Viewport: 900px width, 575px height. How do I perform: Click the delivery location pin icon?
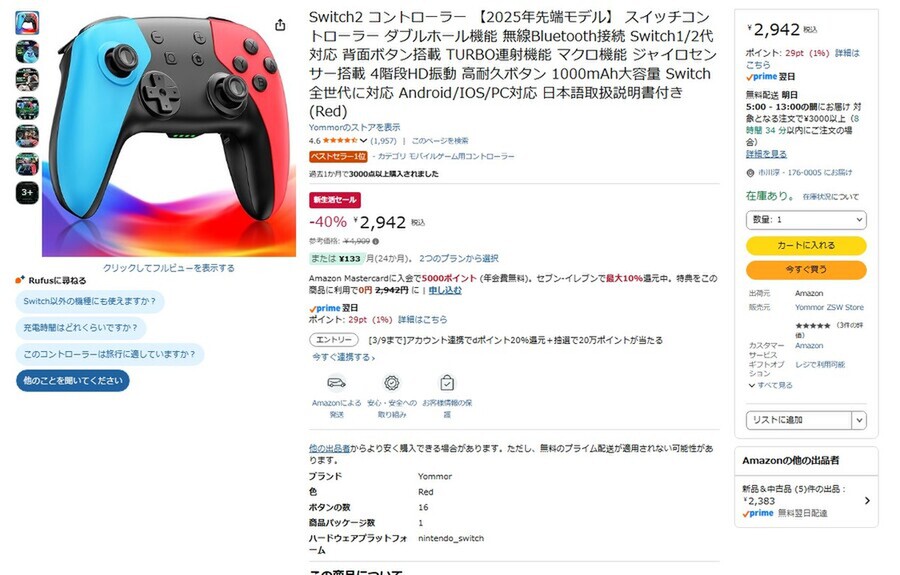pos(750,173)
